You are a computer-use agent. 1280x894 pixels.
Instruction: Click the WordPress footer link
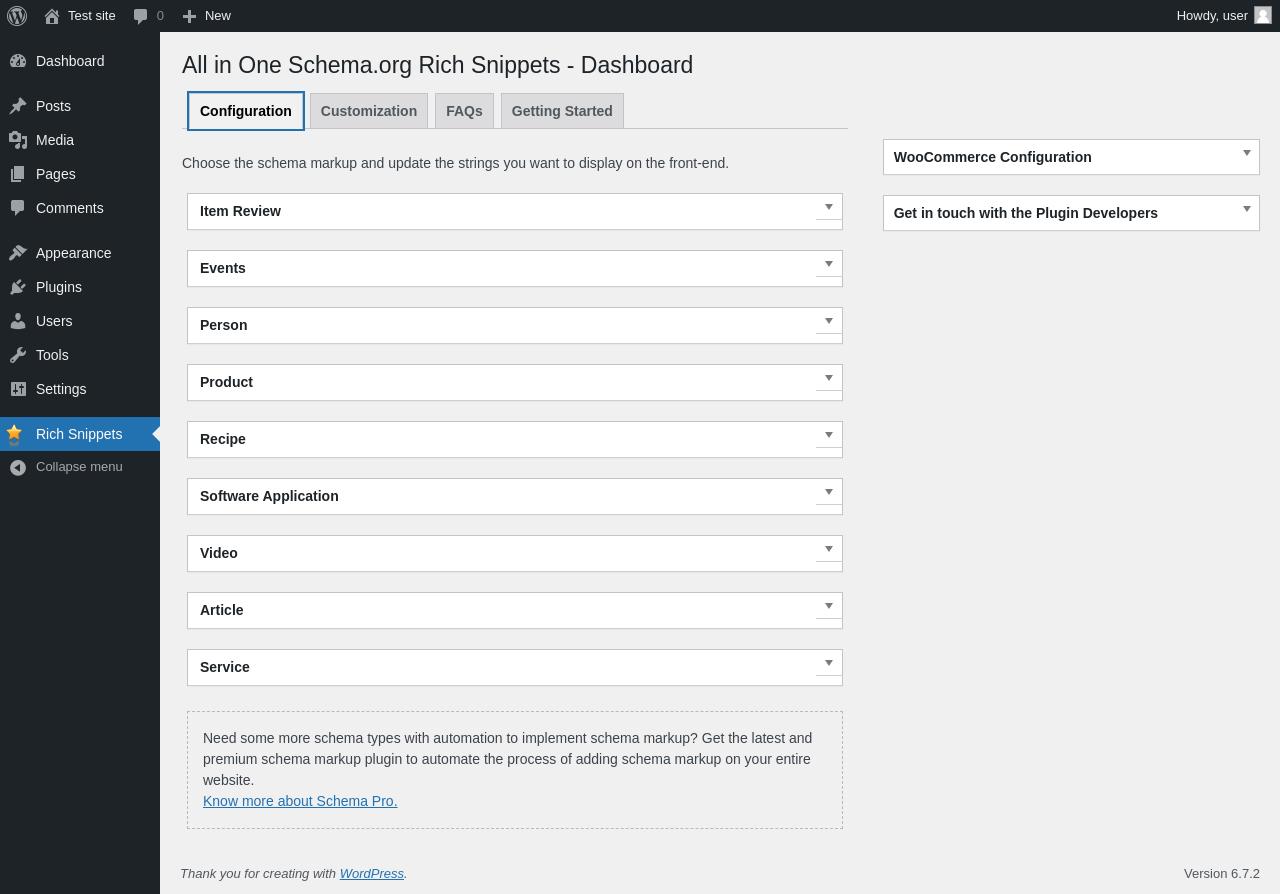point(371,873)
